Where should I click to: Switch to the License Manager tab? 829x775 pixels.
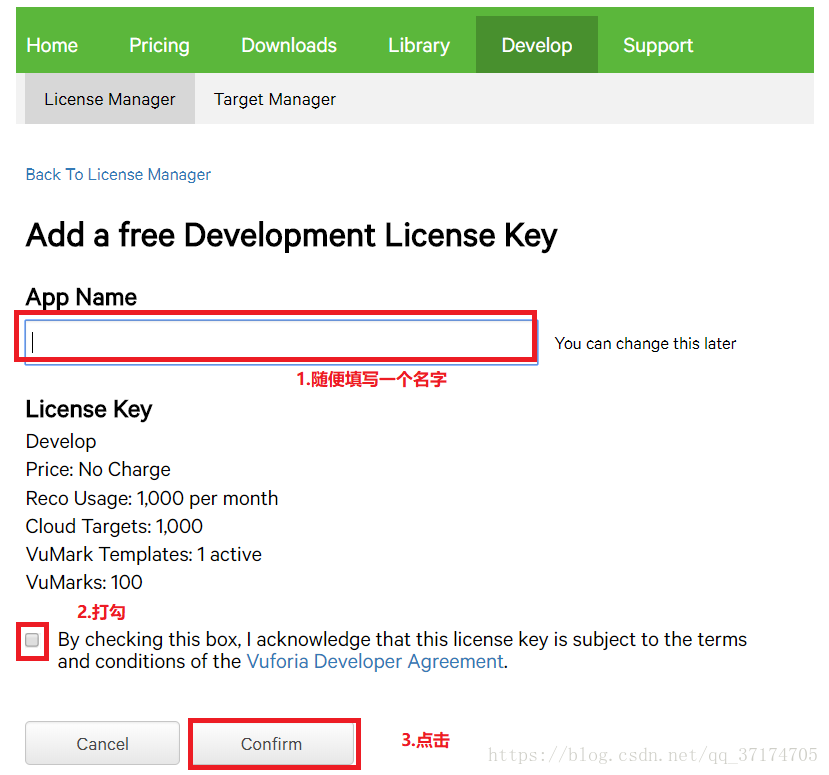pos(110,99)
